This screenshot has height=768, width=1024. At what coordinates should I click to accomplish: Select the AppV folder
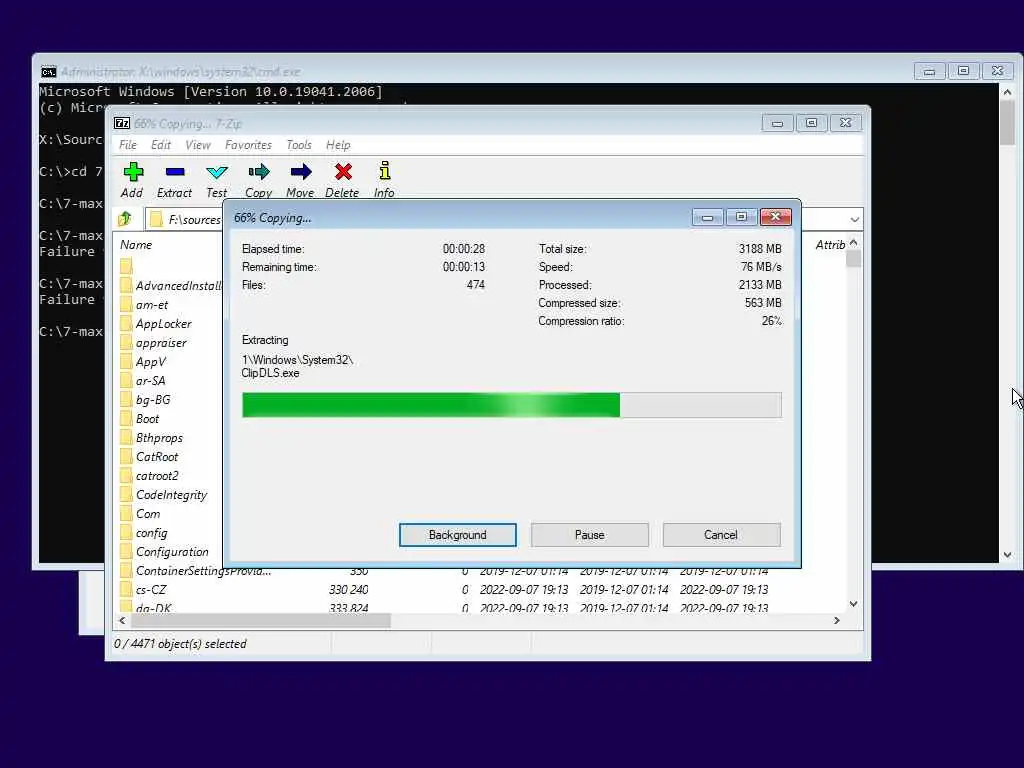[151, 362]
